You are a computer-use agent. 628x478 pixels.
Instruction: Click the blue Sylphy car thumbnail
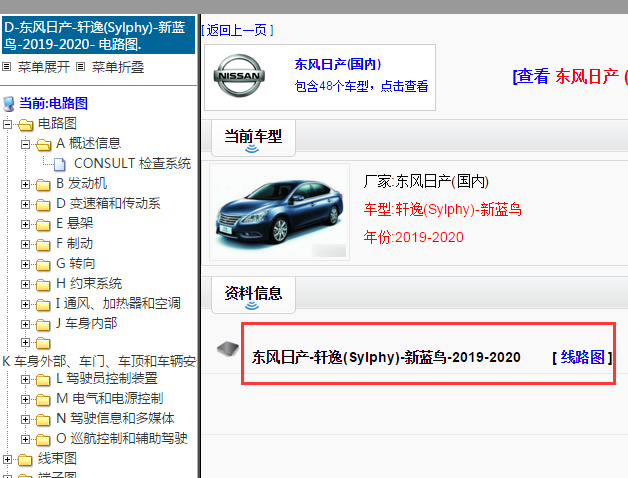tap(280, 212)
